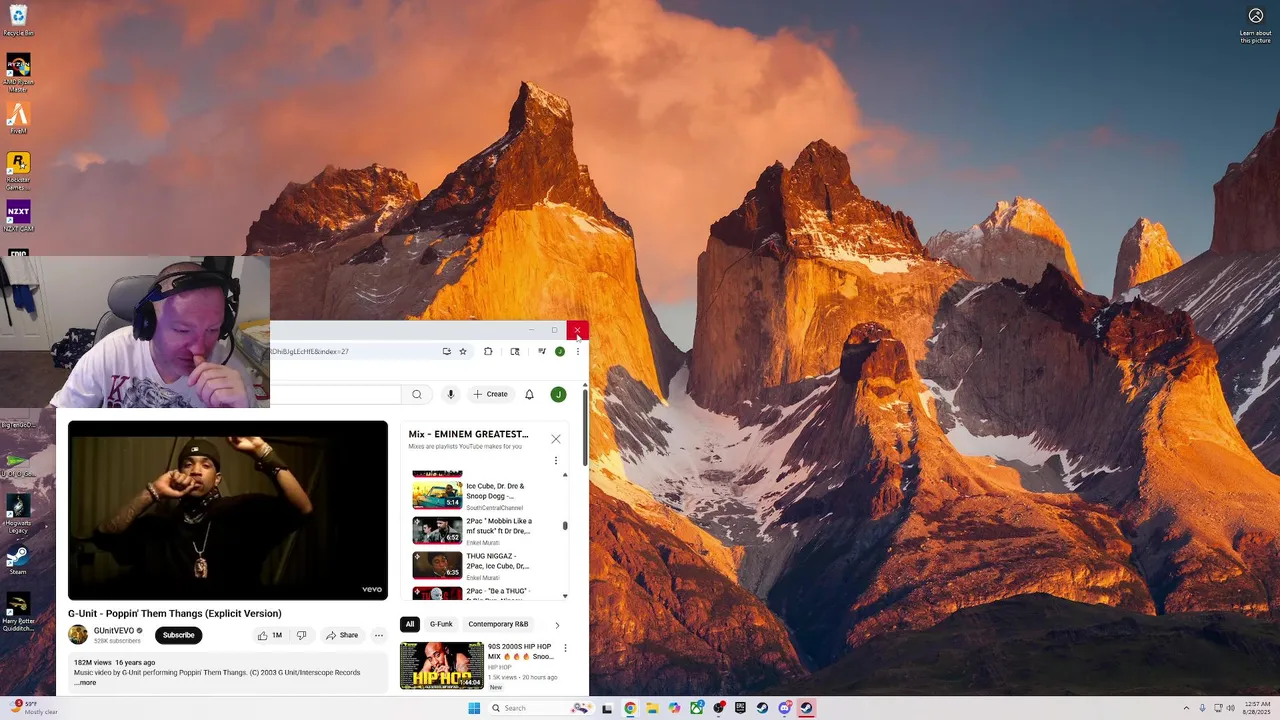Open the Chrome extensions puzzle icon
Viewport: 1280px width, 720px height.
(x=488, y=351)
